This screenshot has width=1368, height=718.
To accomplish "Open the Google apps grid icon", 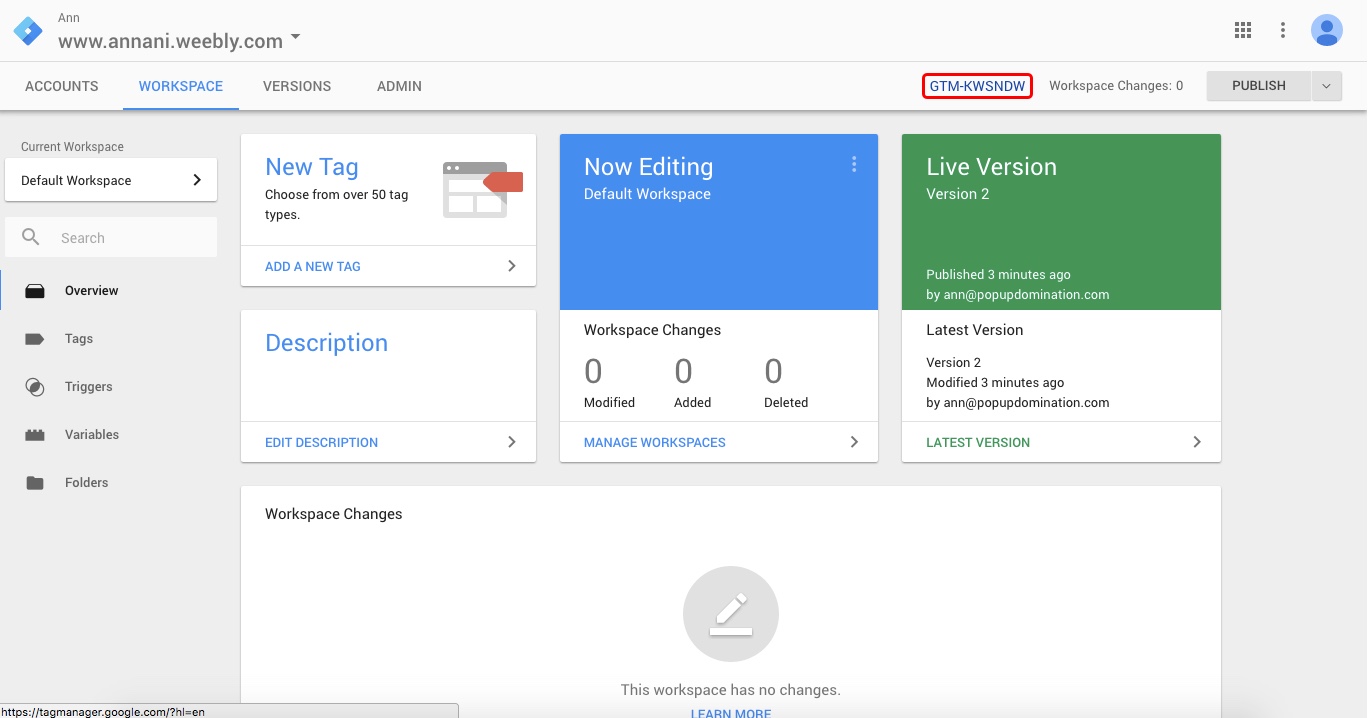I will tap(1243, 30).
